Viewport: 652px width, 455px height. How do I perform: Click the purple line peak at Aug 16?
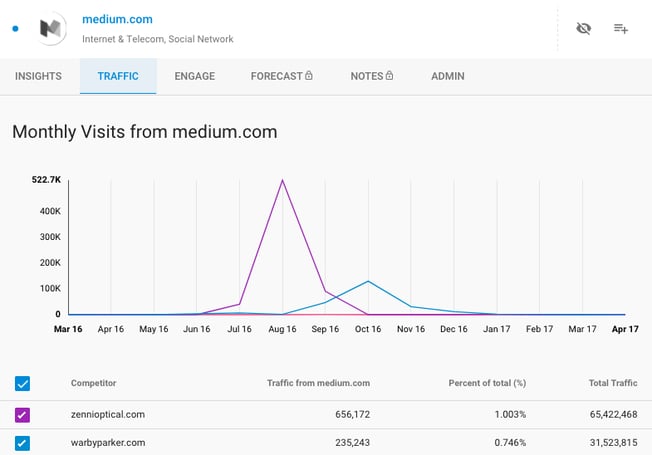282,180
